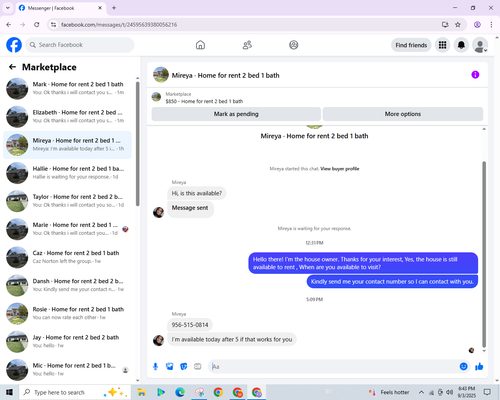Open Windows notification center

(x=487, y=392)
